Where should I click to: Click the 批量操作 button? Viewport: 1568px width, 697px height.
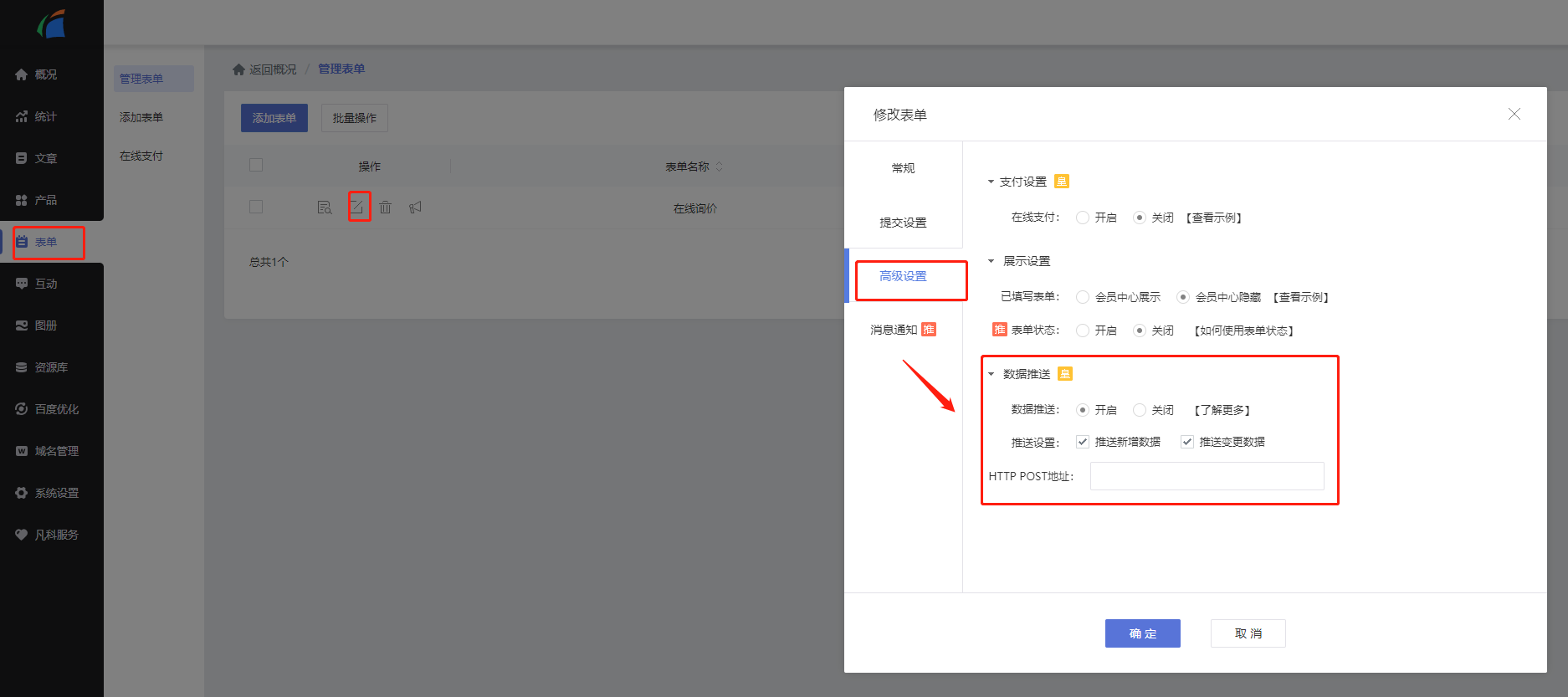click(355, 118)
